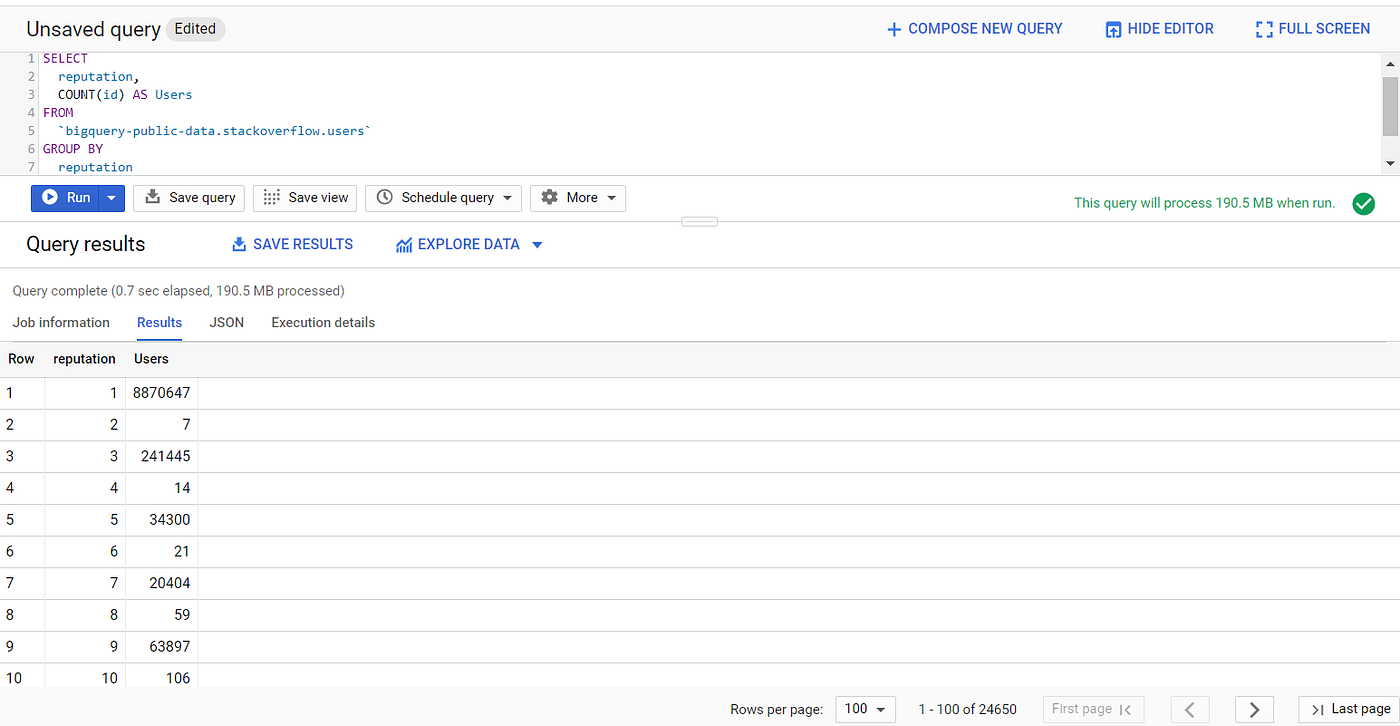Open the Rows per page dropdown

pos(865,709)
